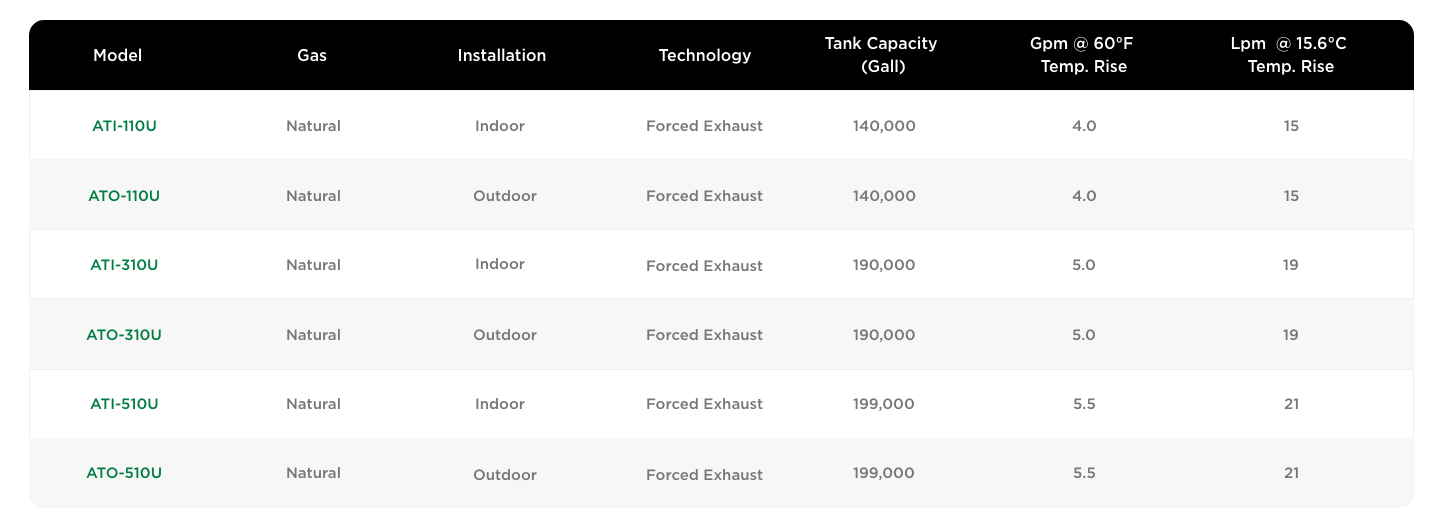This screenshot has height=524, width=1440.
Task: Click the Gpm @ 60°F Temp. Rise header
Action: pyautogui.click(x=1084, y=55)
